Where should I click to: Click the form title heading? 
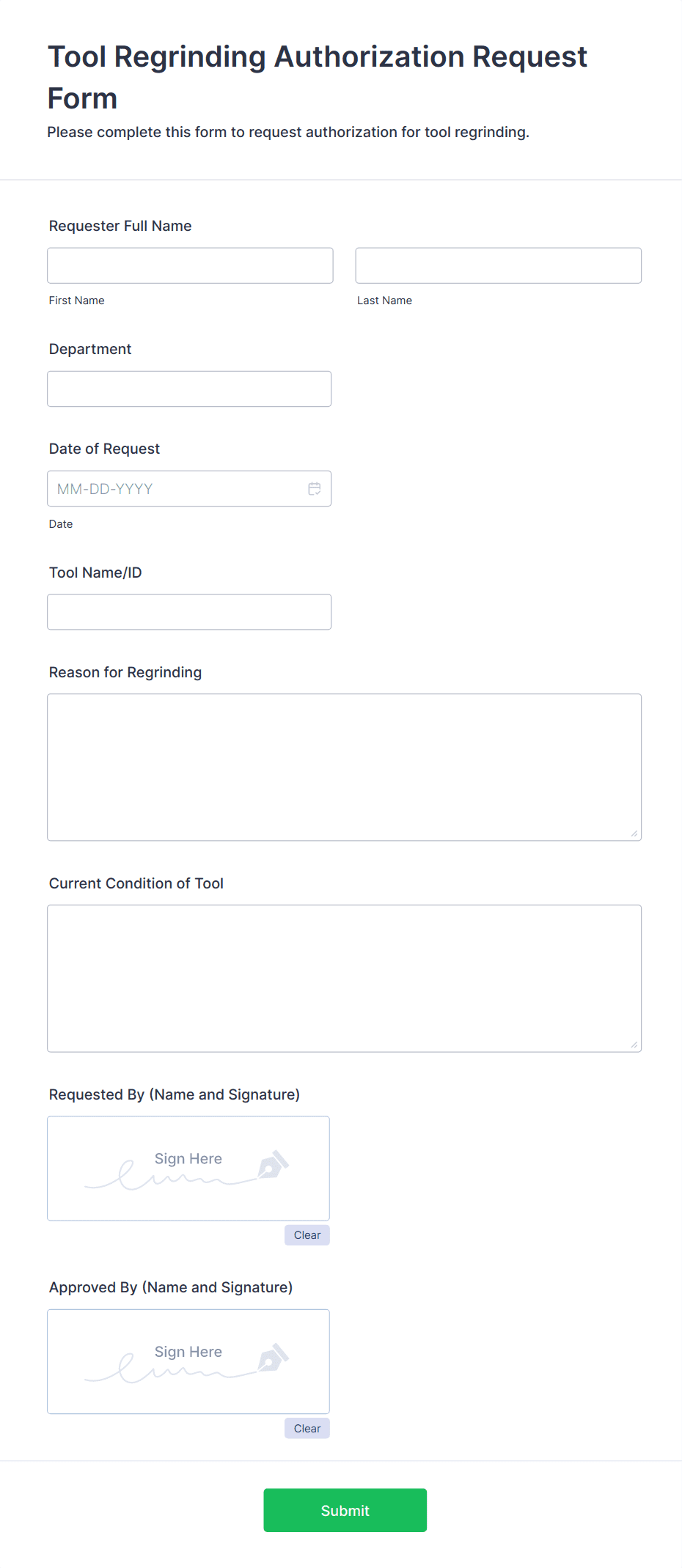(x=317, y=76)
